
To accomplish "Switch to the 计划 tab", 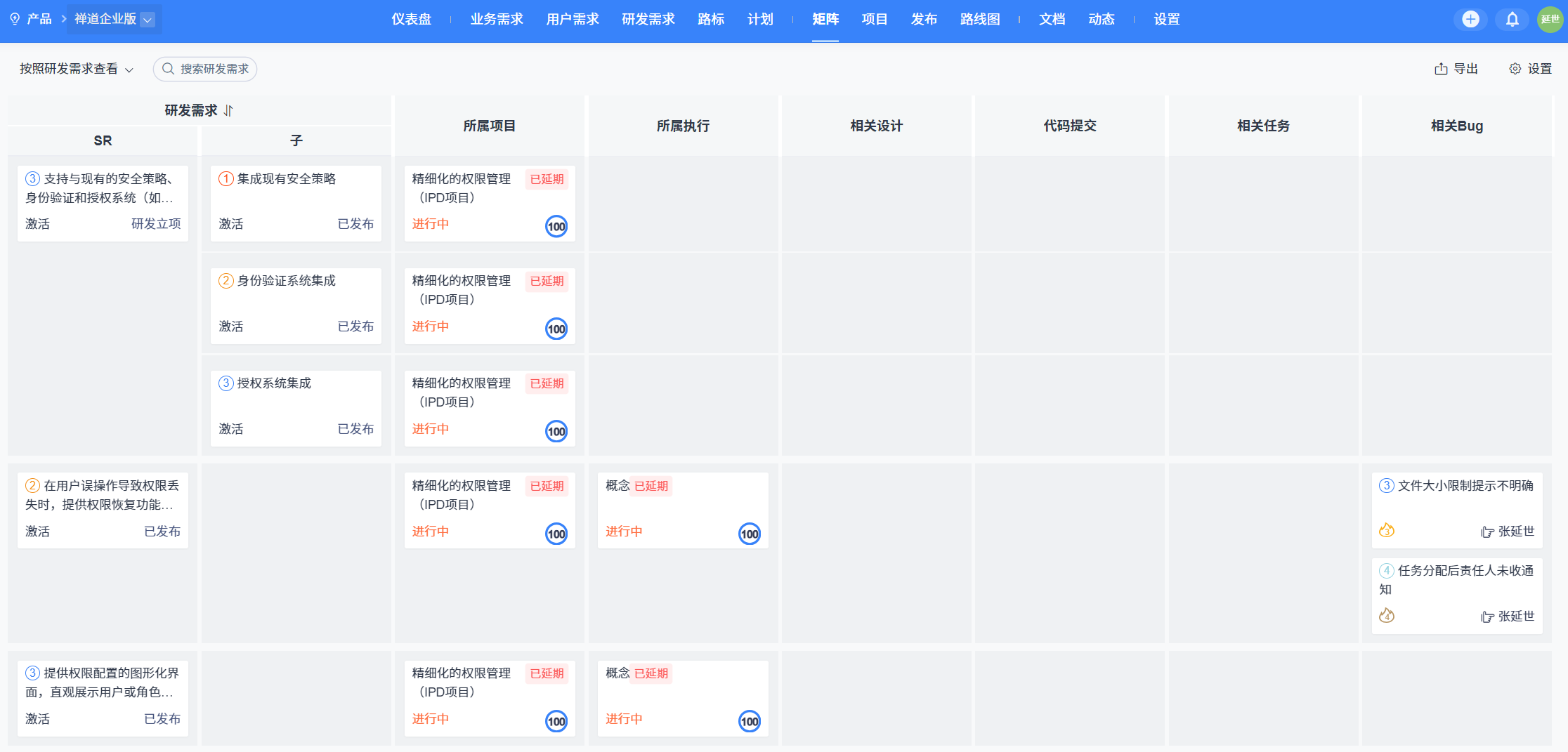I will tap(760, 20).
